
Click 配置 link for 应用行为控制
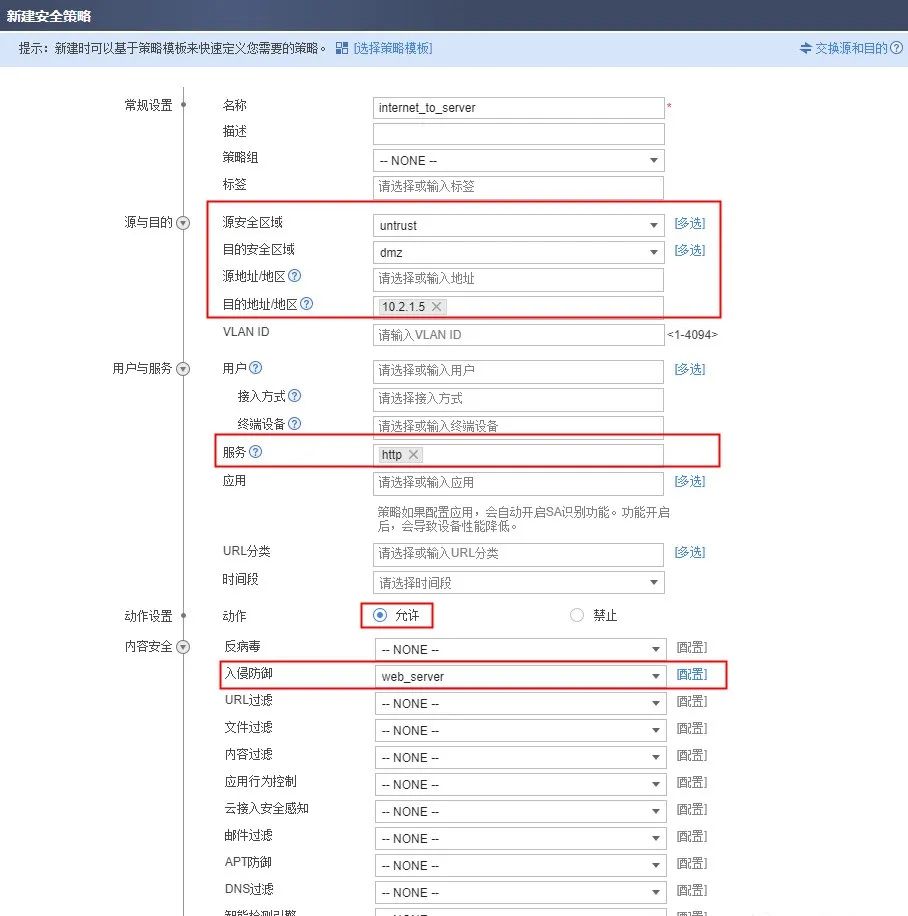692,782
